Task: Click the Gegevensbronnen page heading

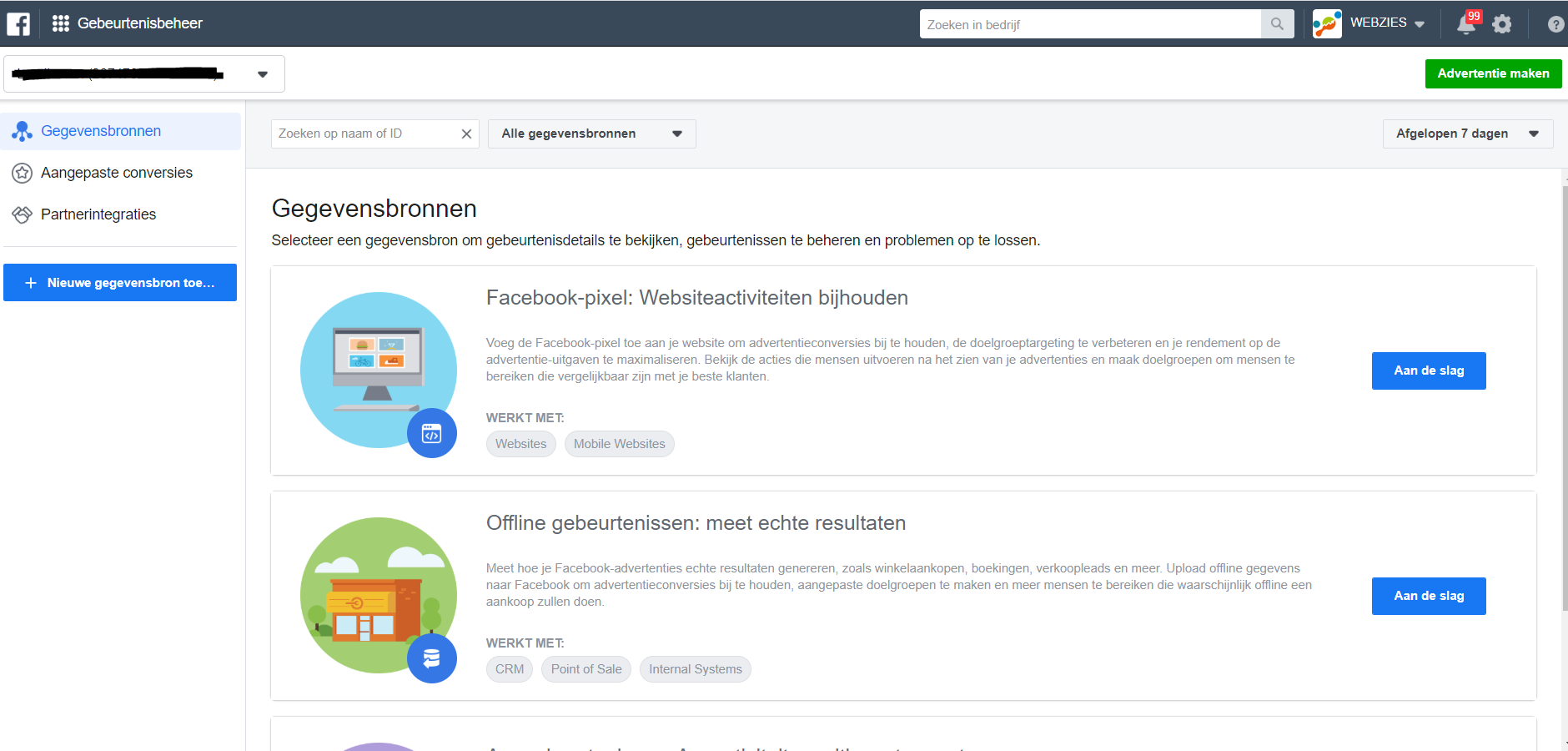Action: pos(374,209)
